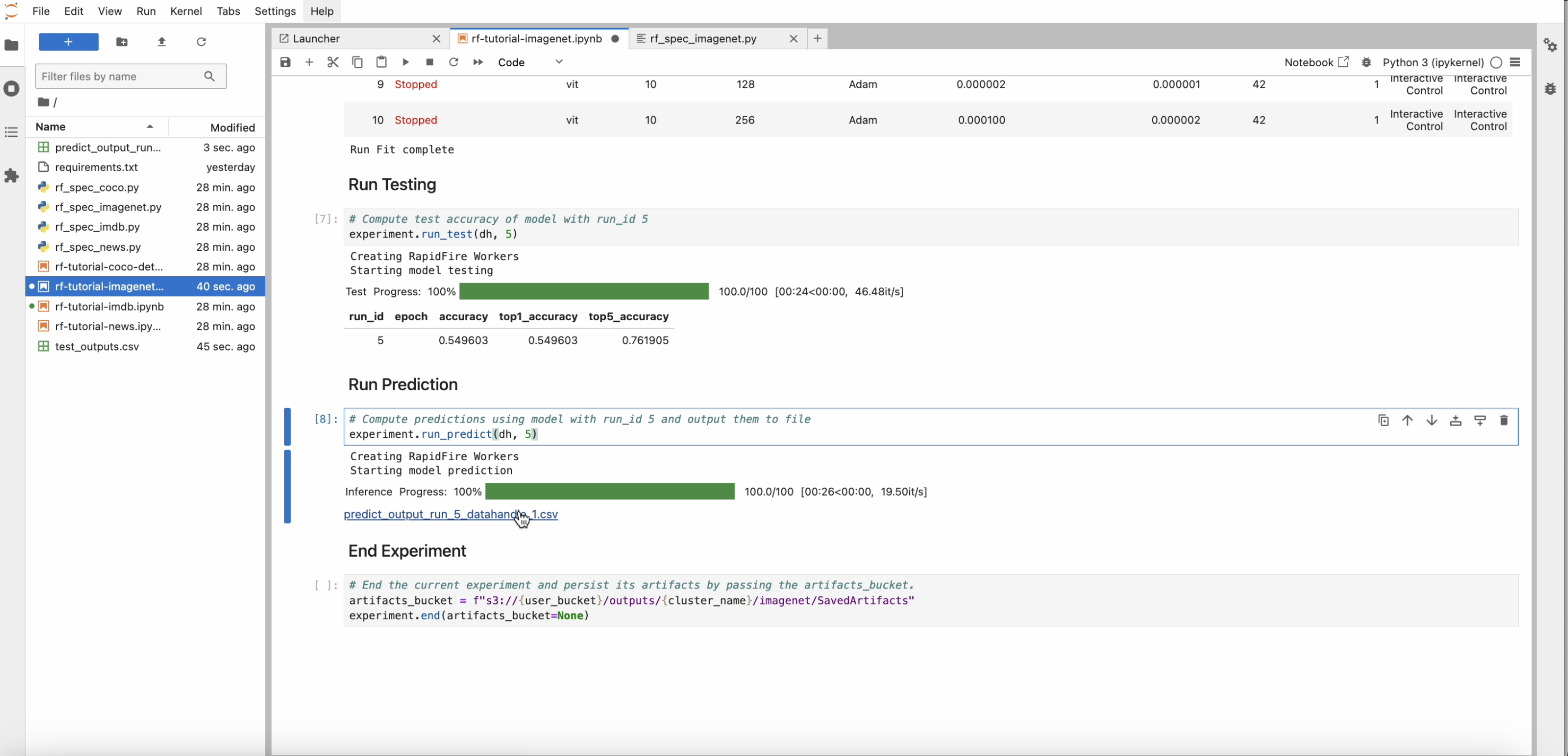Viewport: 1568px width, 756px height.
Task: Open the View menu
Action: (x=110, y=11)
